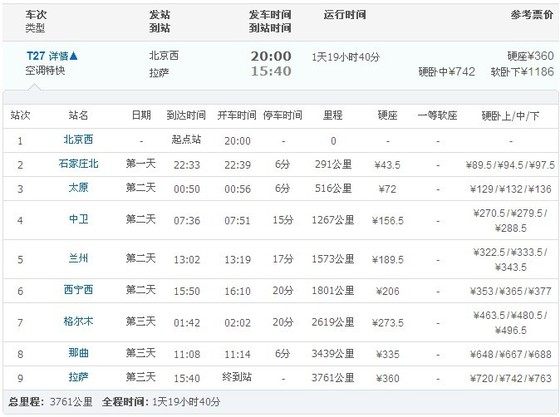Open the 西宁西 station link
This screenshot has width=560, height=417.
click(x=78, y=290)
